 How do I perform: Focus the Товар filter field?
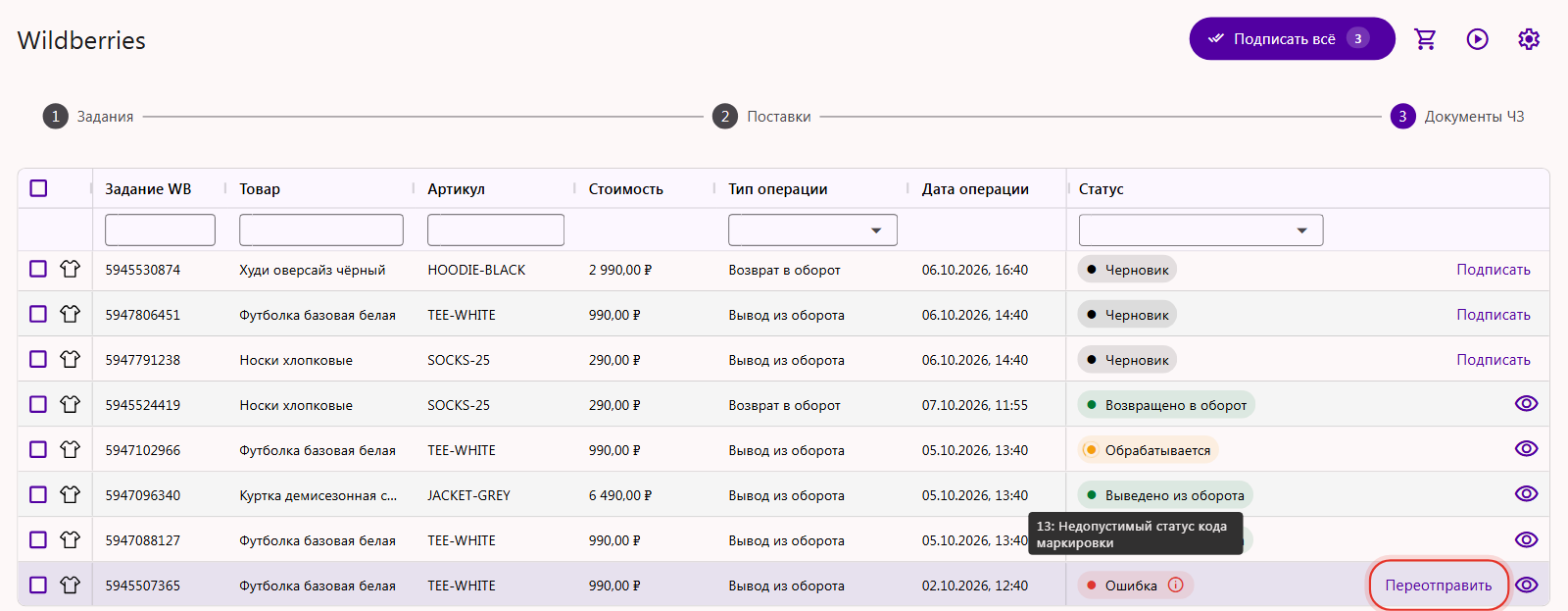click(x=321, y=229)
